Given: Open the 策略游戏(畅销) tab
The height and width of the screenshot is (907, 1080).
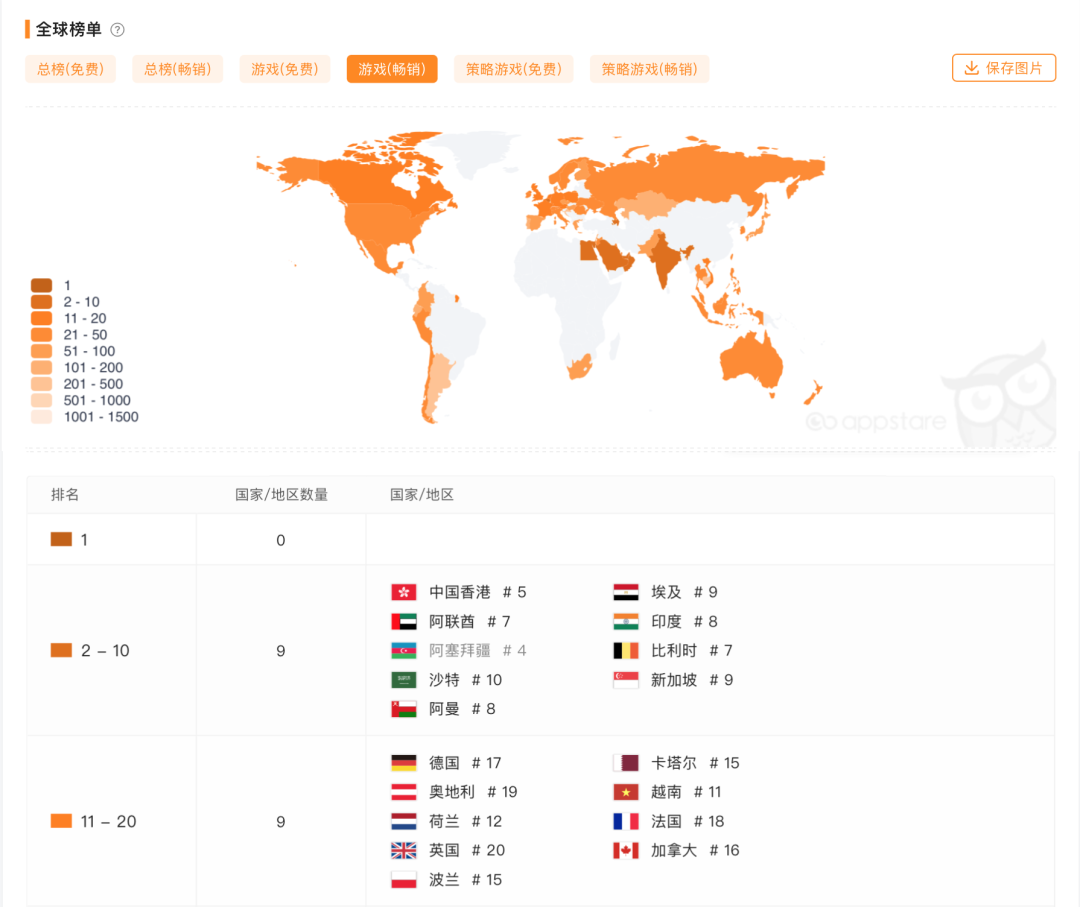Looking at the screenshot, I should click(649, 69).
